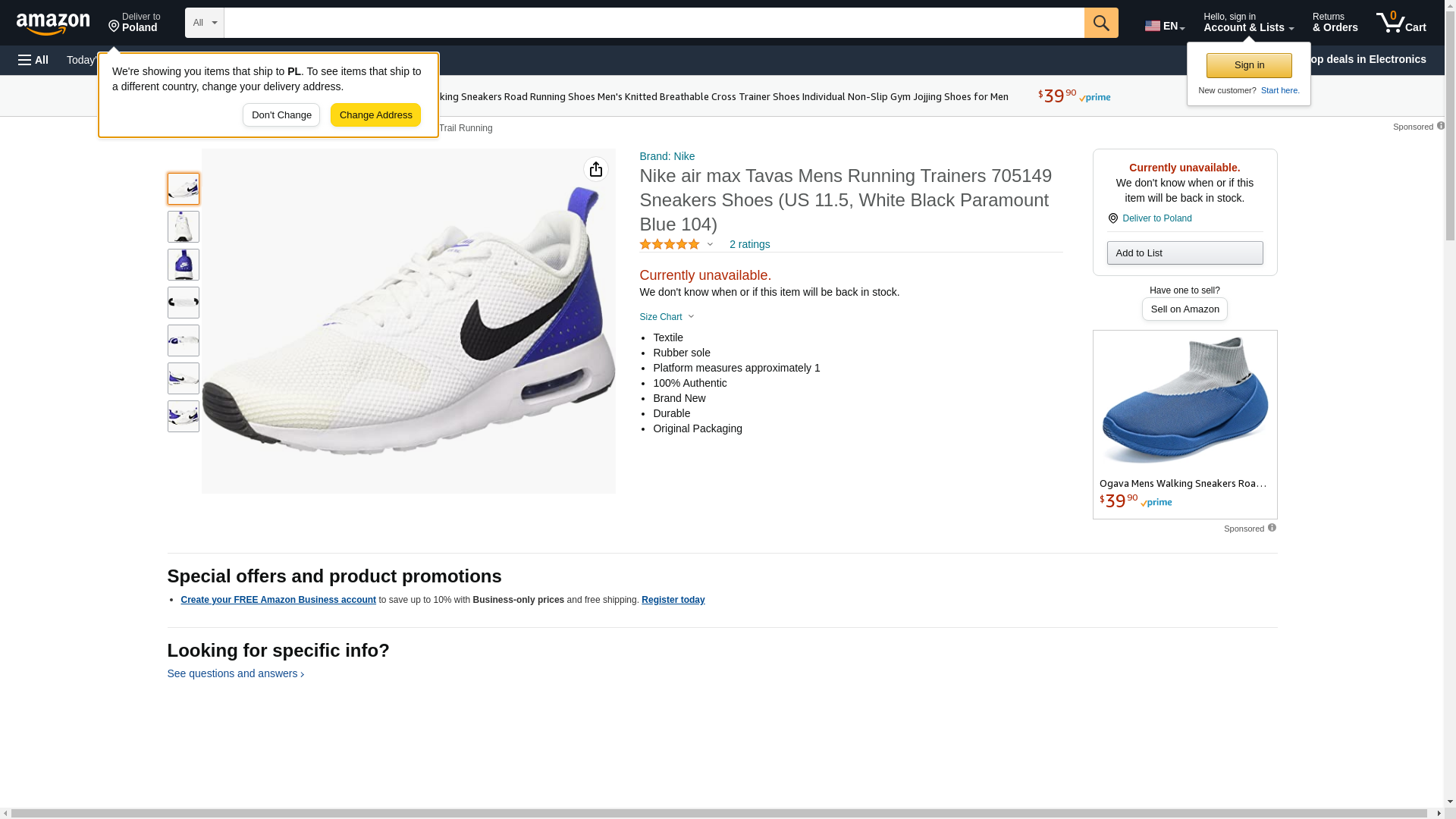Click the share icon on the product image
Screen dimensions: 1456x819
tap(596, 169)
